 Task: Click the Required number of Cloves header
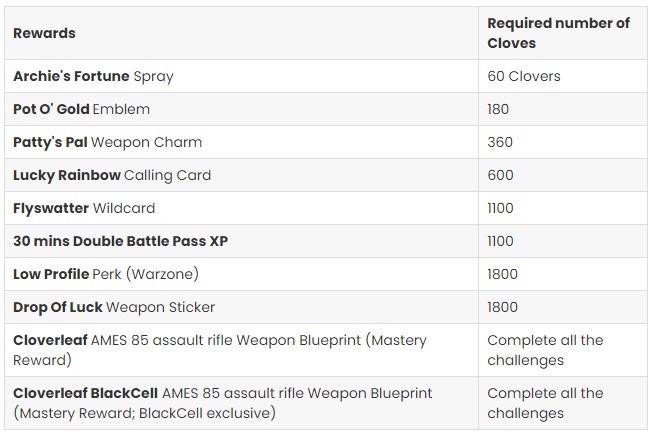[558, 33]
